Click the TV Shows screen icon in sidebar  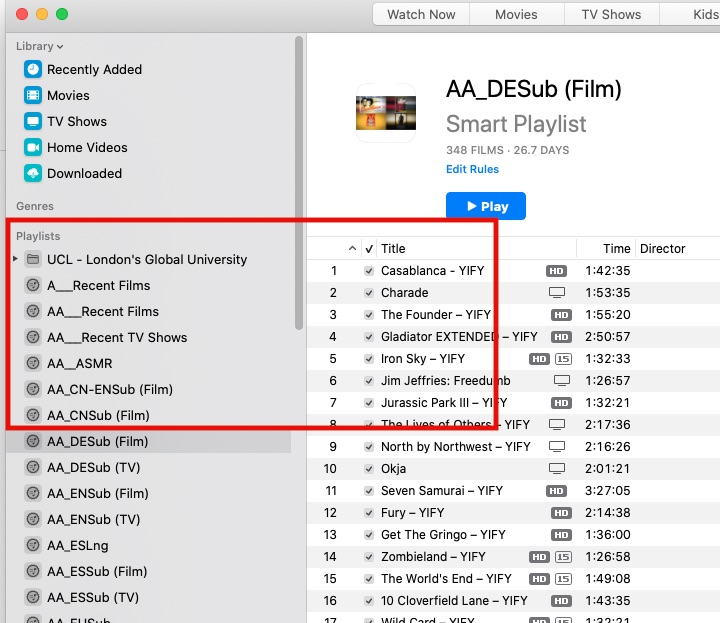point(33,122)
